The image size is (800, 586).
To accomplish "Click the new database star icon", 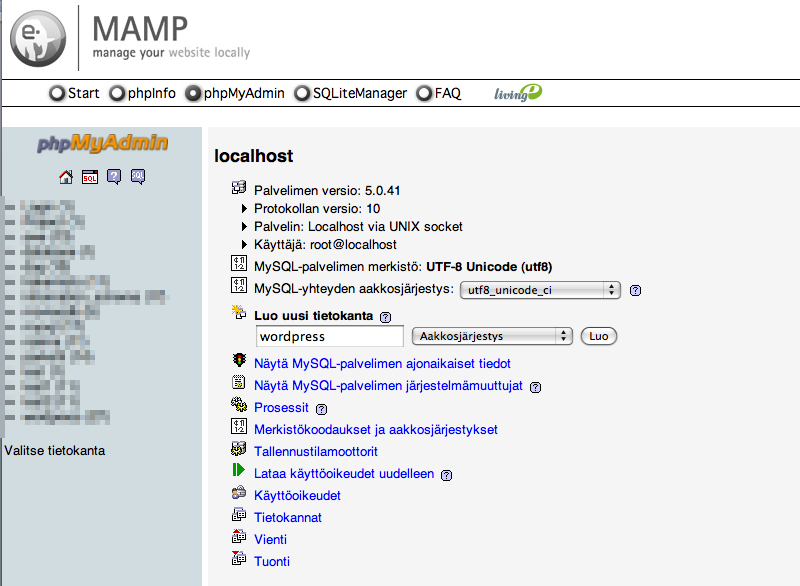I will (x=239, y=312).
